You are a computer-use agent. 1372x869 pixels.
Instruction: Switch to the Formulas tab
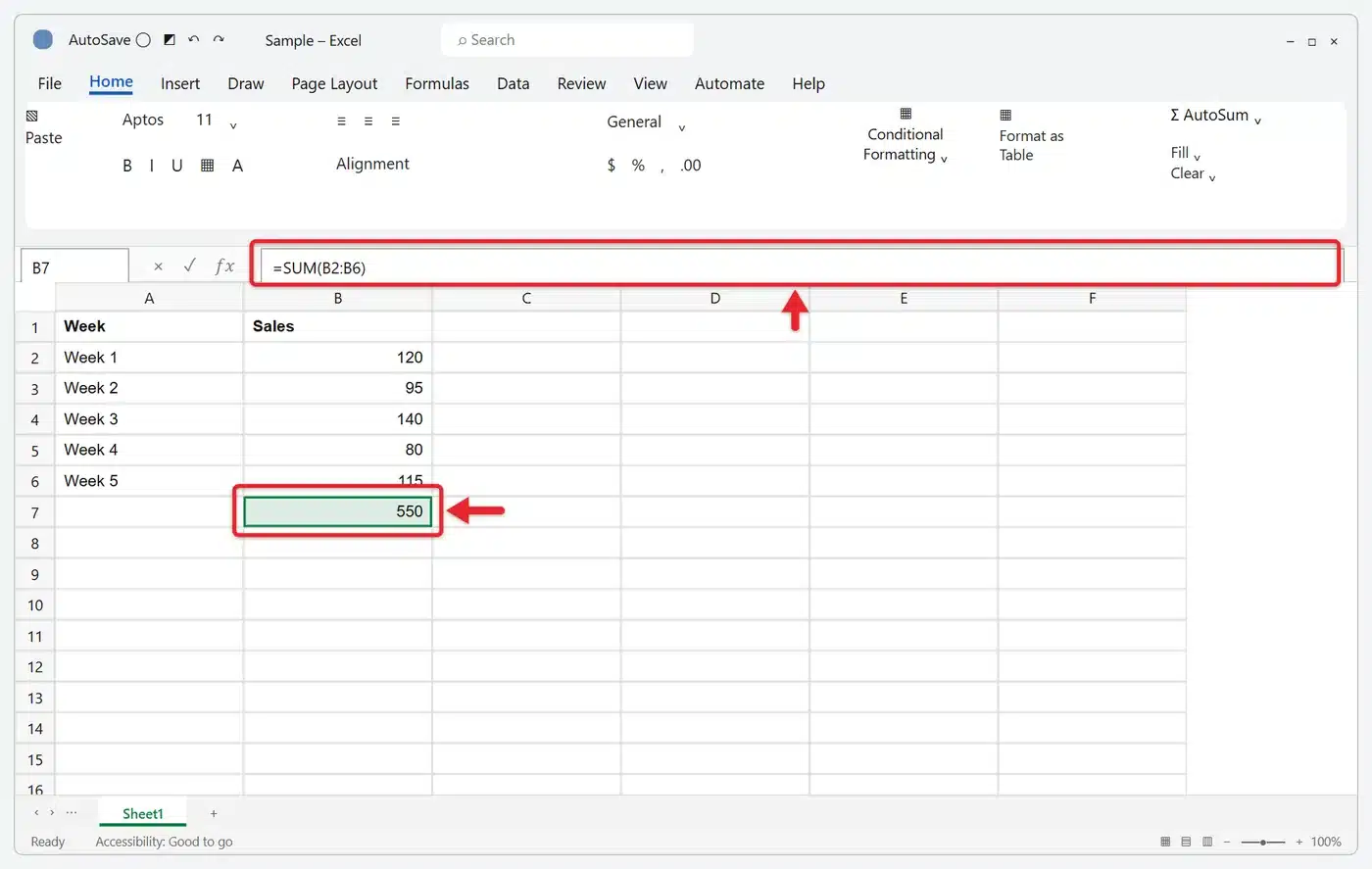click(x=437, y=84)
